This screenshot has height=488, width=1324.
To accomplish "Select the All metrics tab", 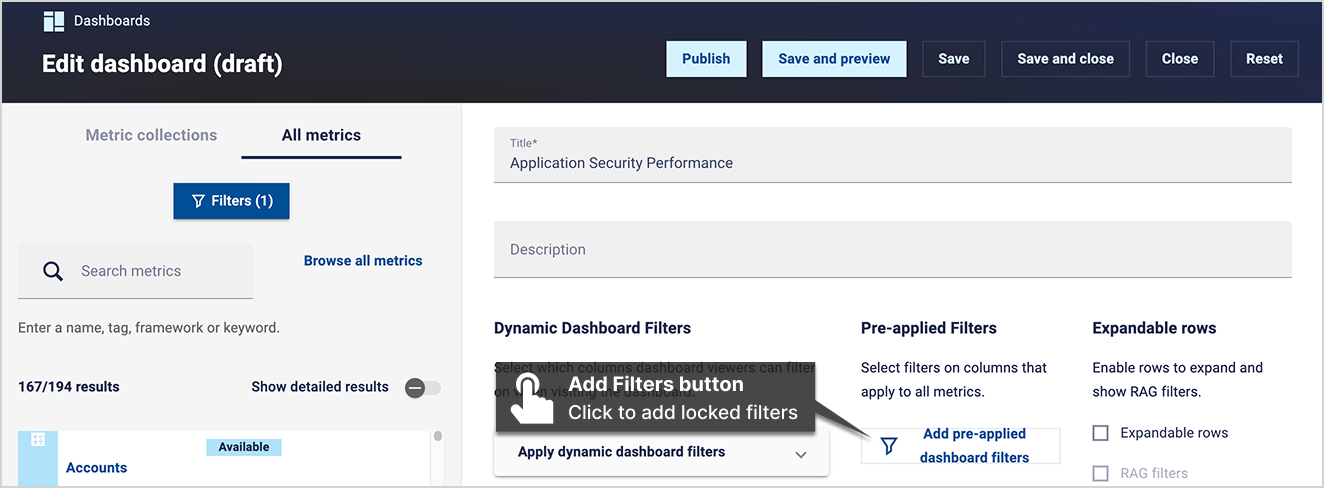I will (321, 135).
